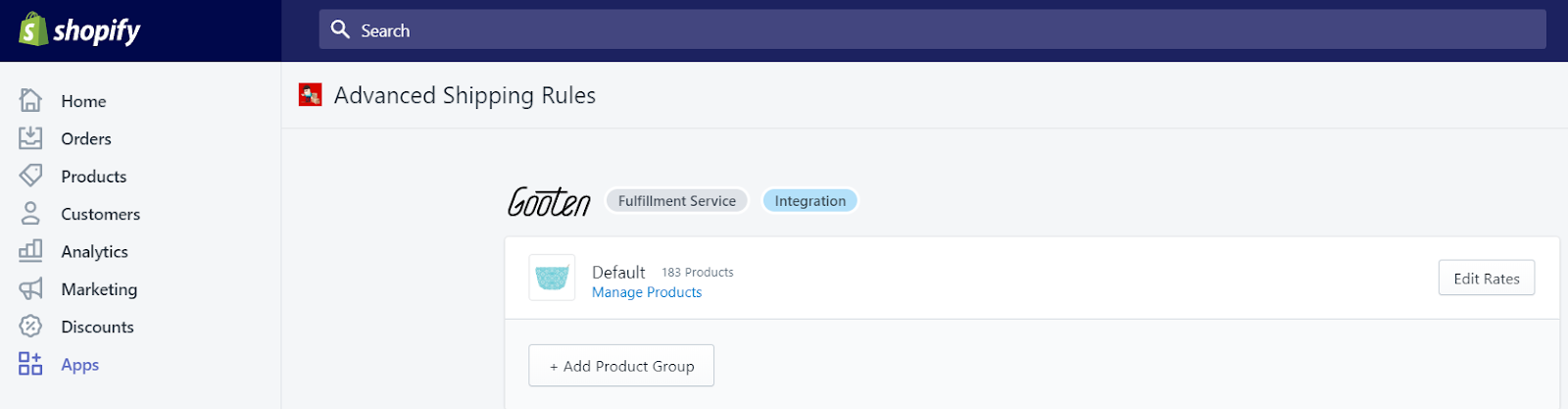Click the Discounts percent badge icon
The width and height of the screenshot is (1568, 409).
[30, 327]
